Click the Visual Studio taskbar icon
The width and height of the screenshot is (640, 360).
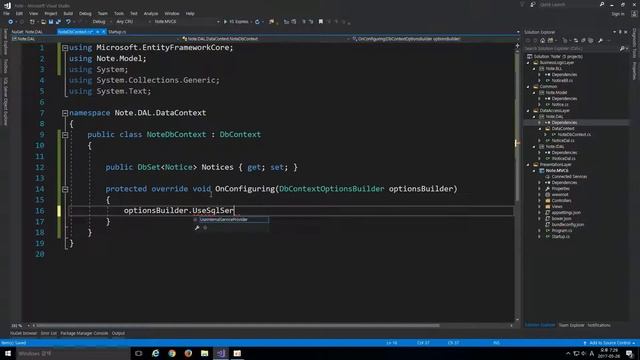click(221, 353)
